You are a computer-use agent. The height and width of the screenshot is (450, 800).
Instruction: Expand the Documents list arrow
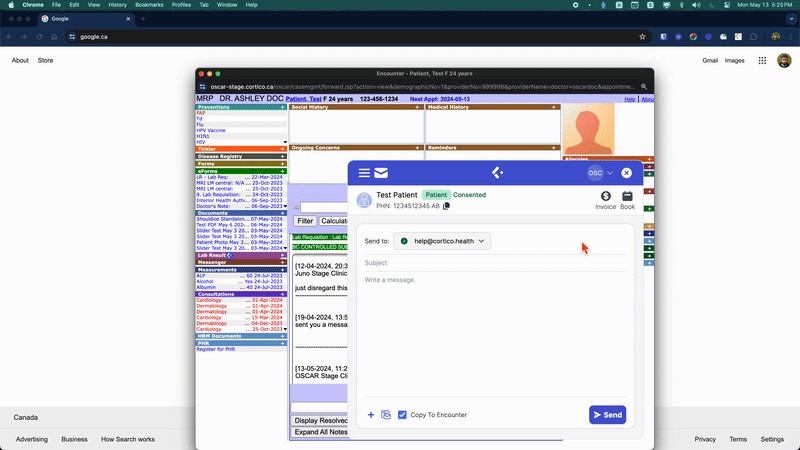click(x=285, y=248)
